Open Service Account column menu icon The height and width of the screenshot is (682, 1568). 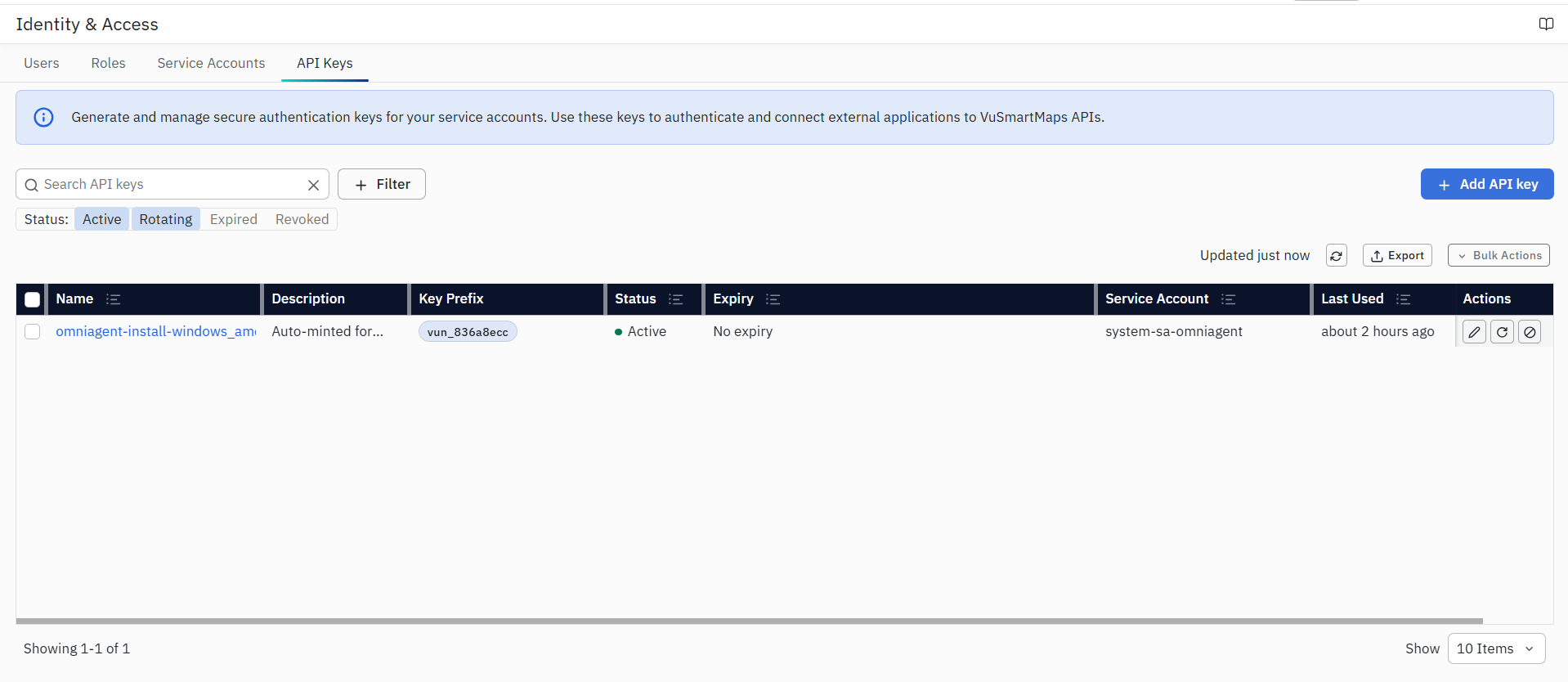pyautogui.click(x=1228, y=299)
